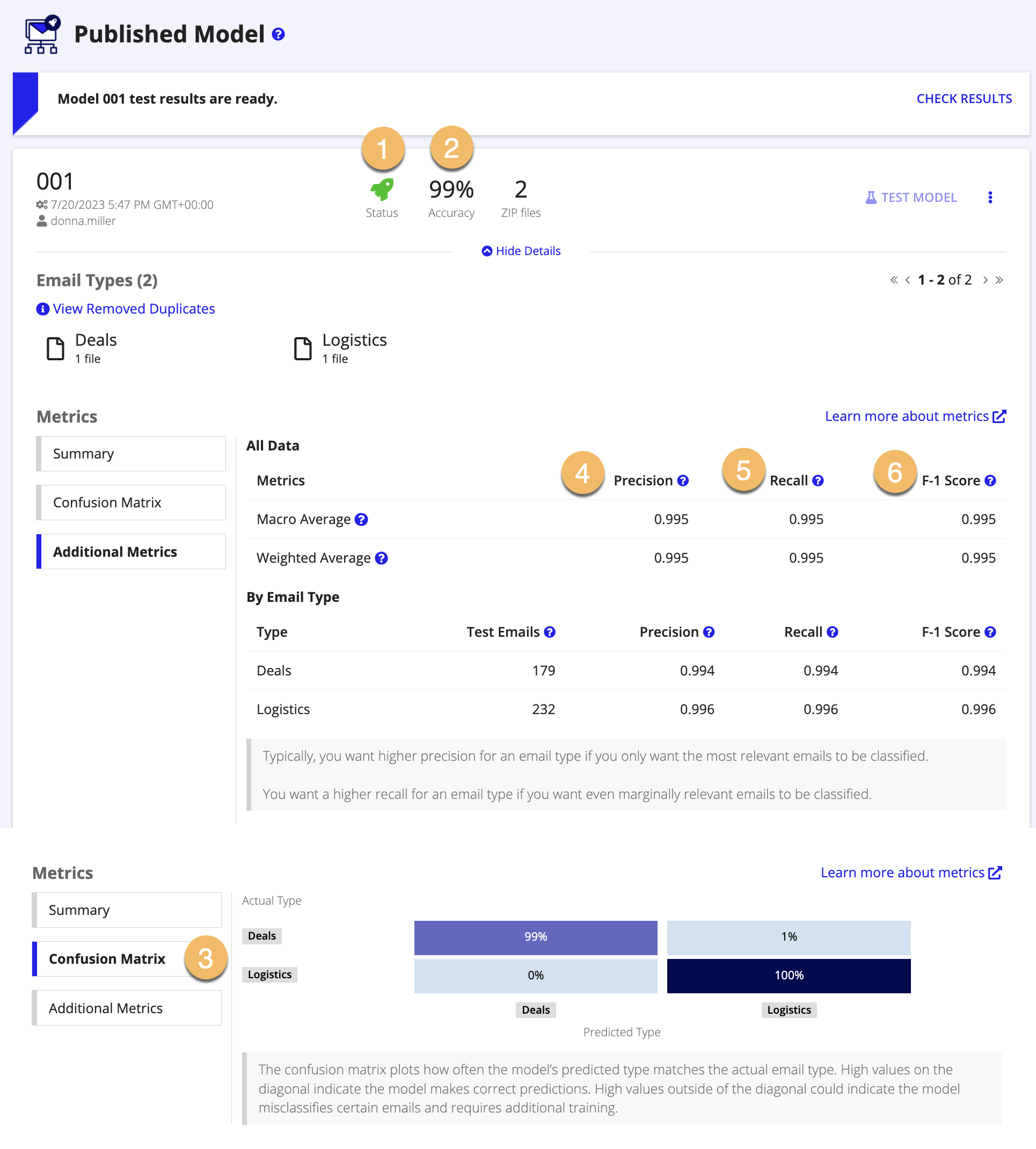The image size is (1036, 1149).
Task: Click the 99% Deals-Deals matrix cell
Action: point(536,937)
